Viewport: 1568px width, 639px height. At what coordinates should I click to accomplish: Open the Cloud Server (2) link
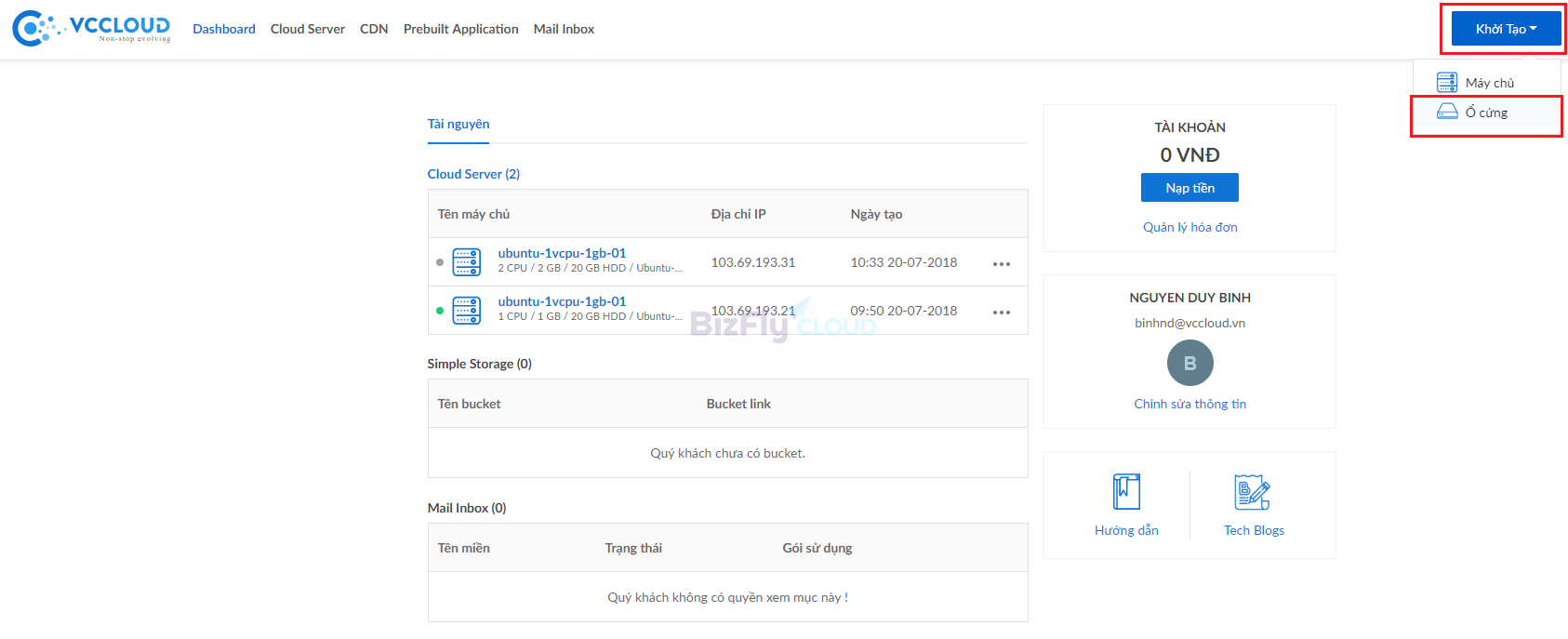(473, 174)
